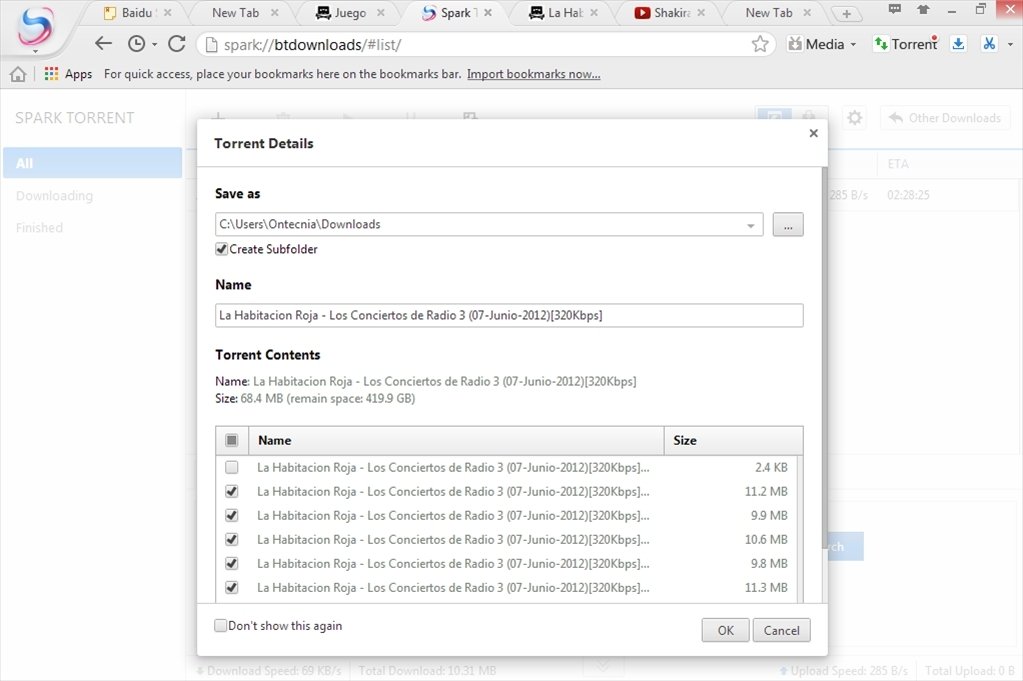1023x681 pixels.
Task: Uncheck the 11.2 MB file checkbox
Action: coord(232,491)
